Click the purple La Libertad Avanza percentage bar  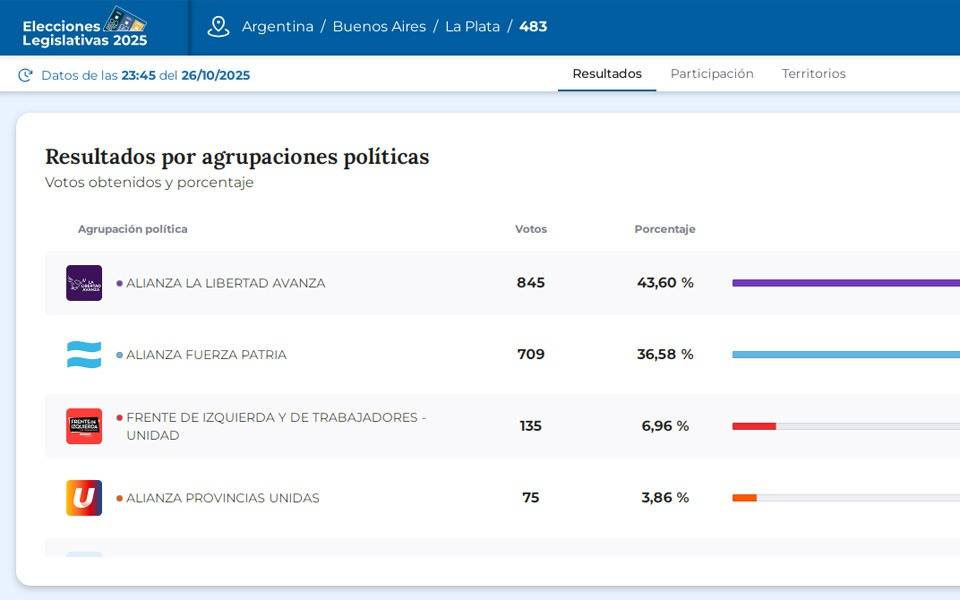[x=845, y=283]
